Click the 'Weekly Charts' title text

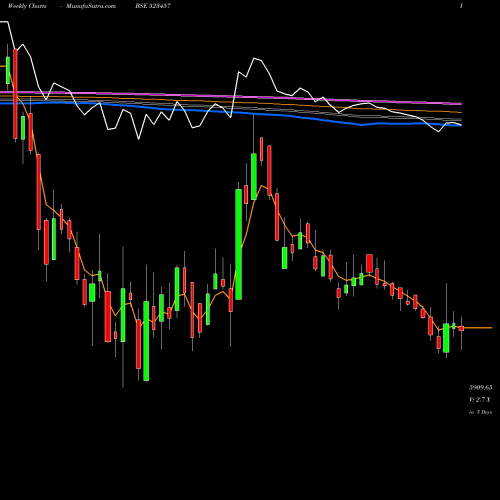click(x=27, y=6)
